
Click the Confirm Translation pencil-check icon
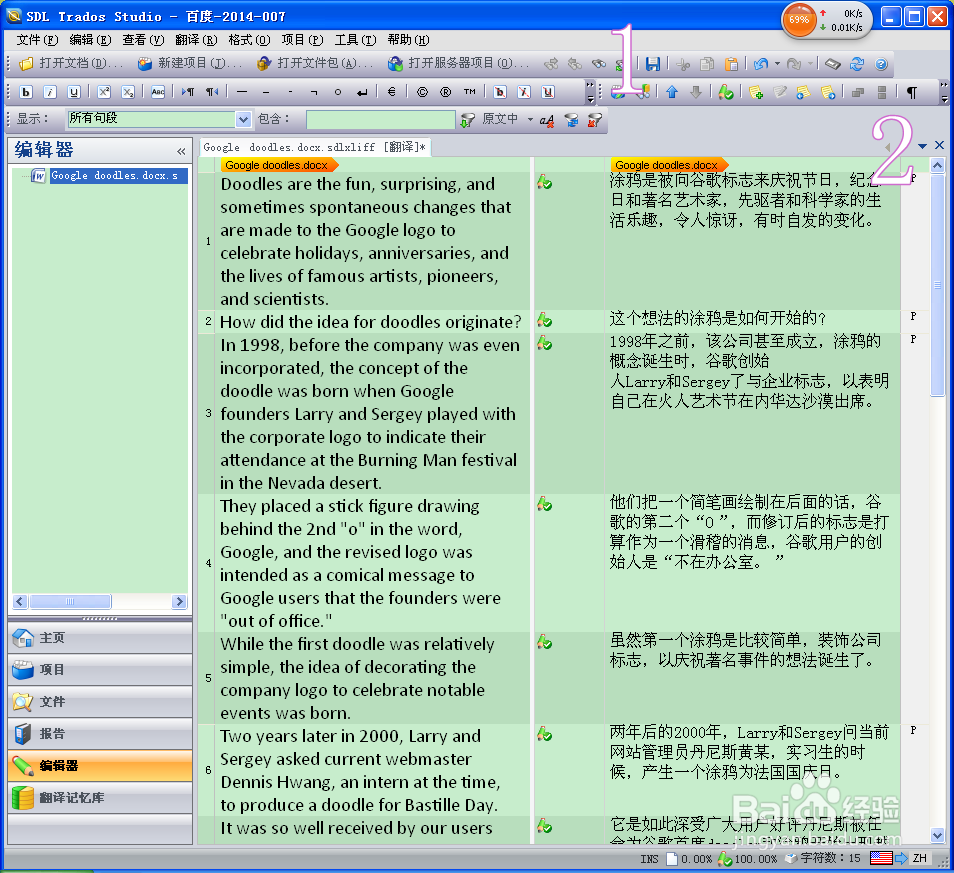pyautogui.click(x=726, y=92)
